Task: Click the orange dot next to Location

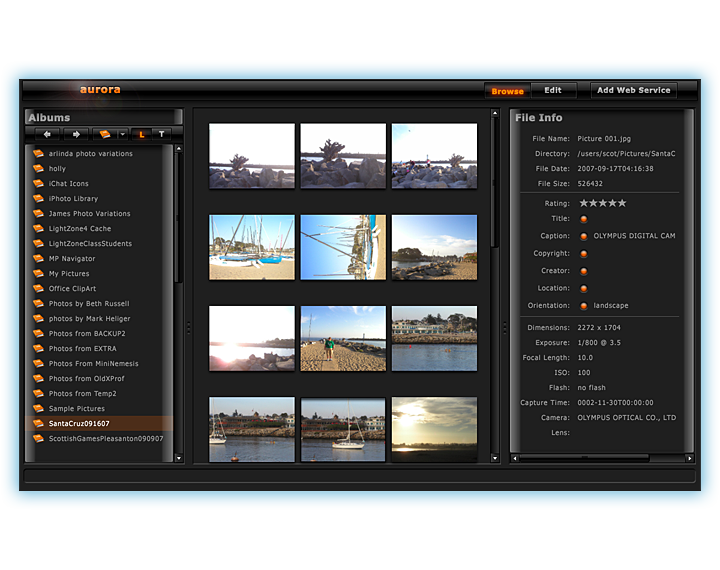Action: [584, 289]
